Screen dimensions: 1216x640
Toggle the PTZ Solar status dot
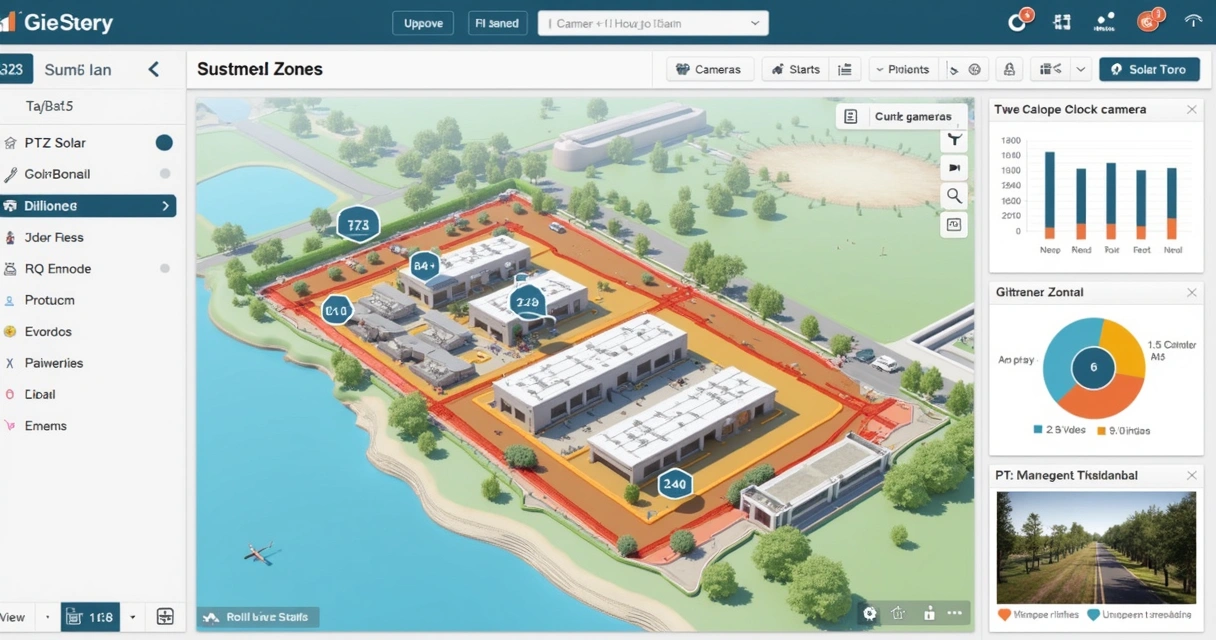tap(164, 143)
